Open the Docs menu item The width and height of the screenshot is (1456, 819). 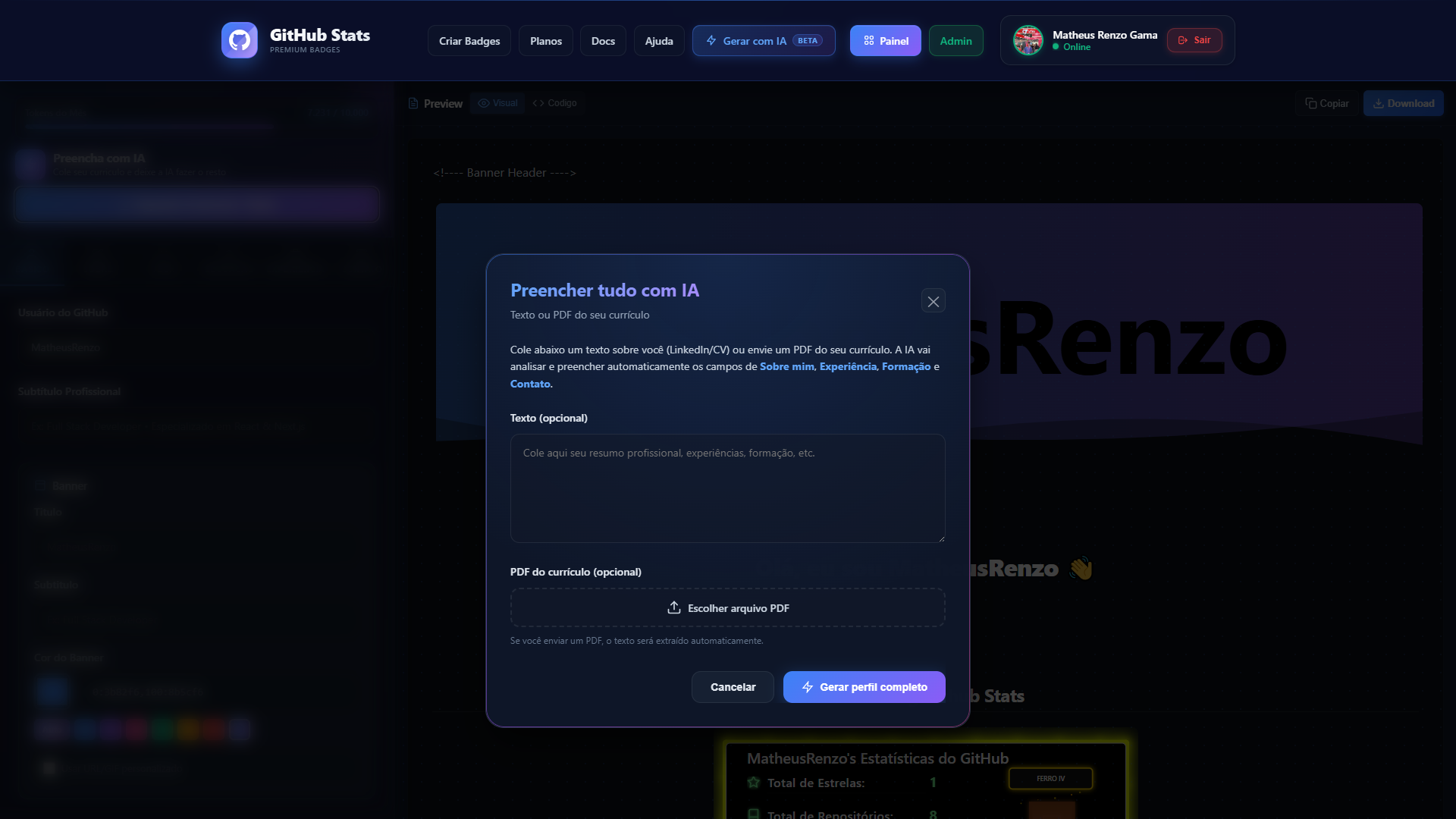[603, 41]
